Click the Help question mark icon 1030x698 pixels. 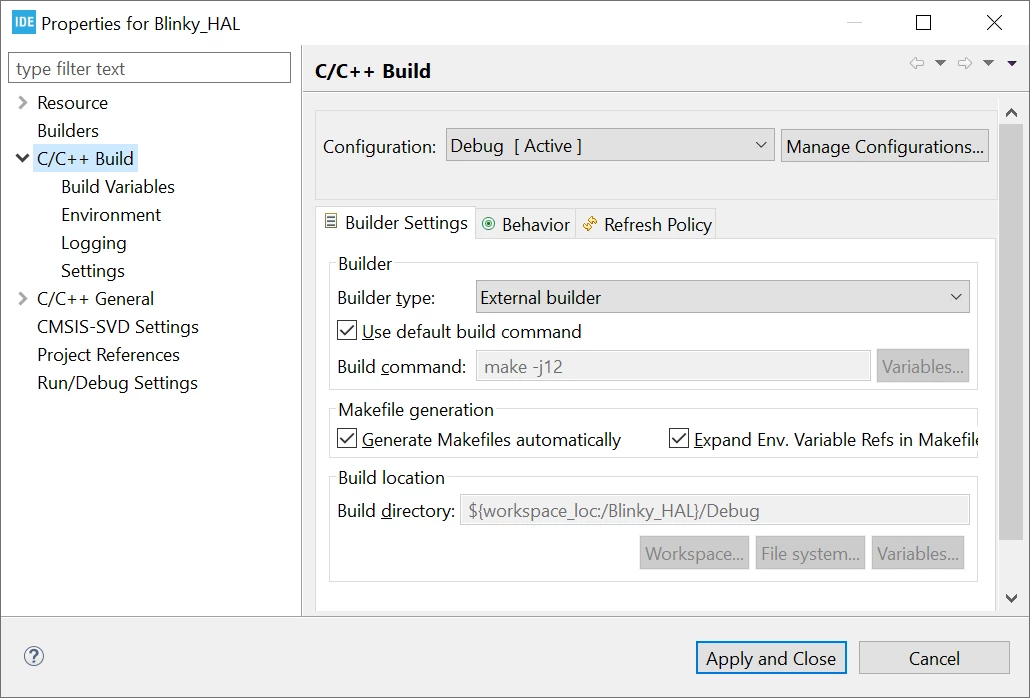[x=34, y=656]
